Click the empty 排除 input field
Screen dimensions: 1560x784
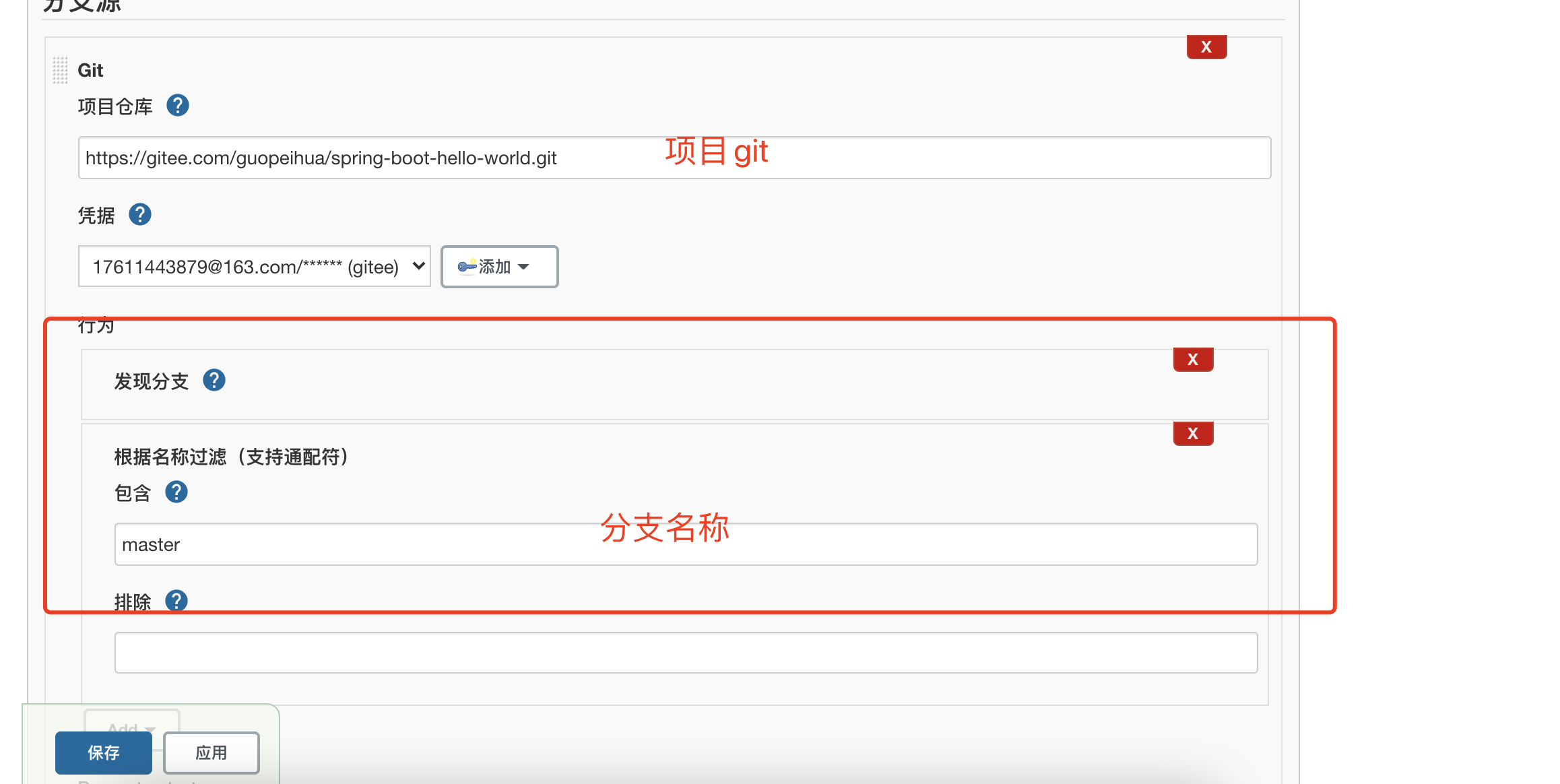coord(685,652)
